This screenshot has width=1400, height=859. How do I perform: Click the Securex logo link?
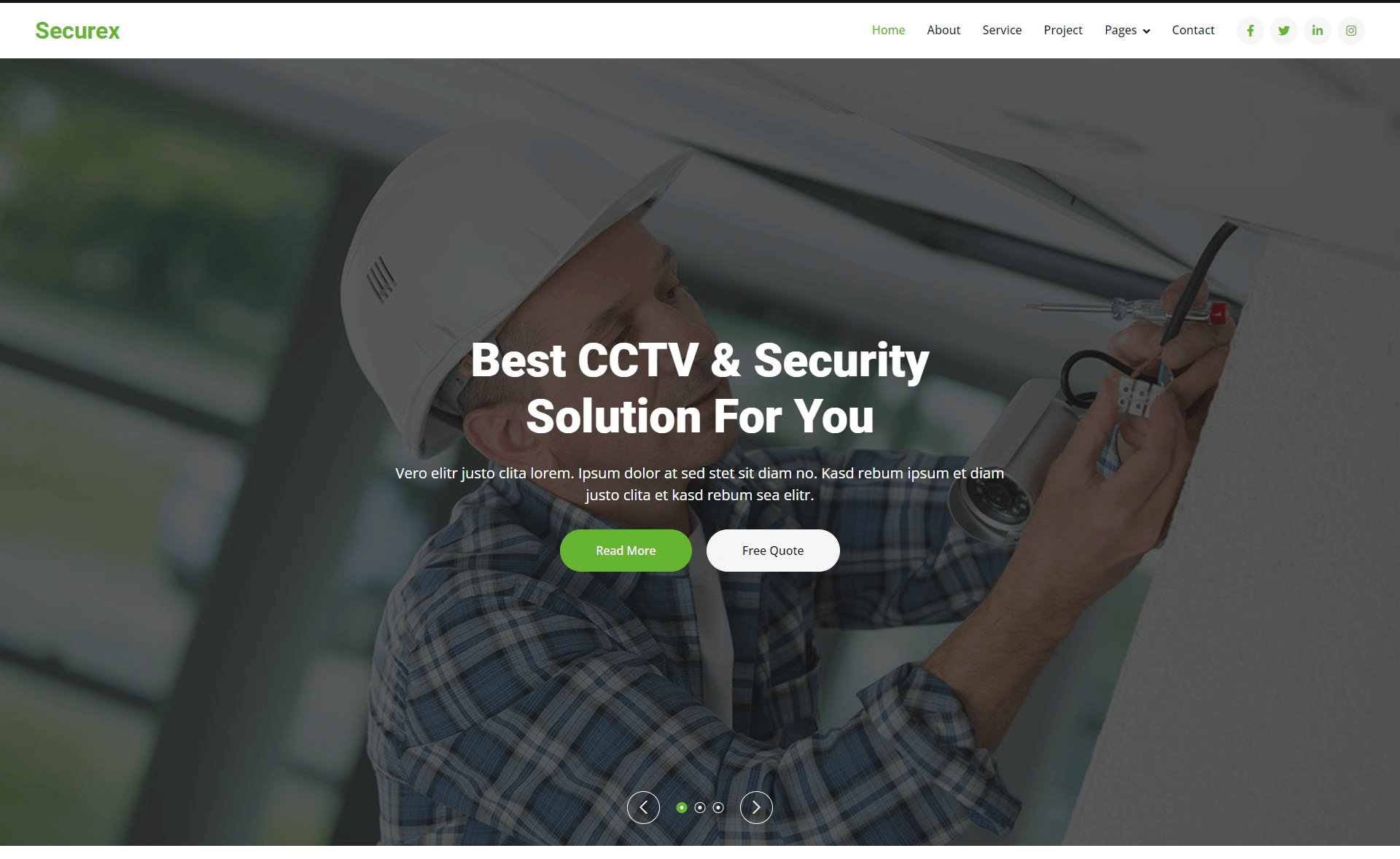point(78,30)
